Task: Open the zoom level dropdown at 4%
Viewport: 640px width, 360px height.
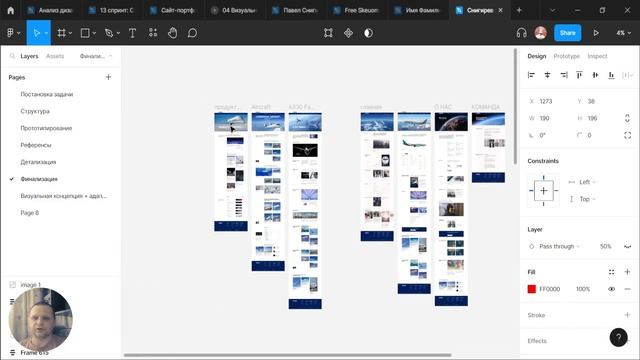Action: point(623,33)
